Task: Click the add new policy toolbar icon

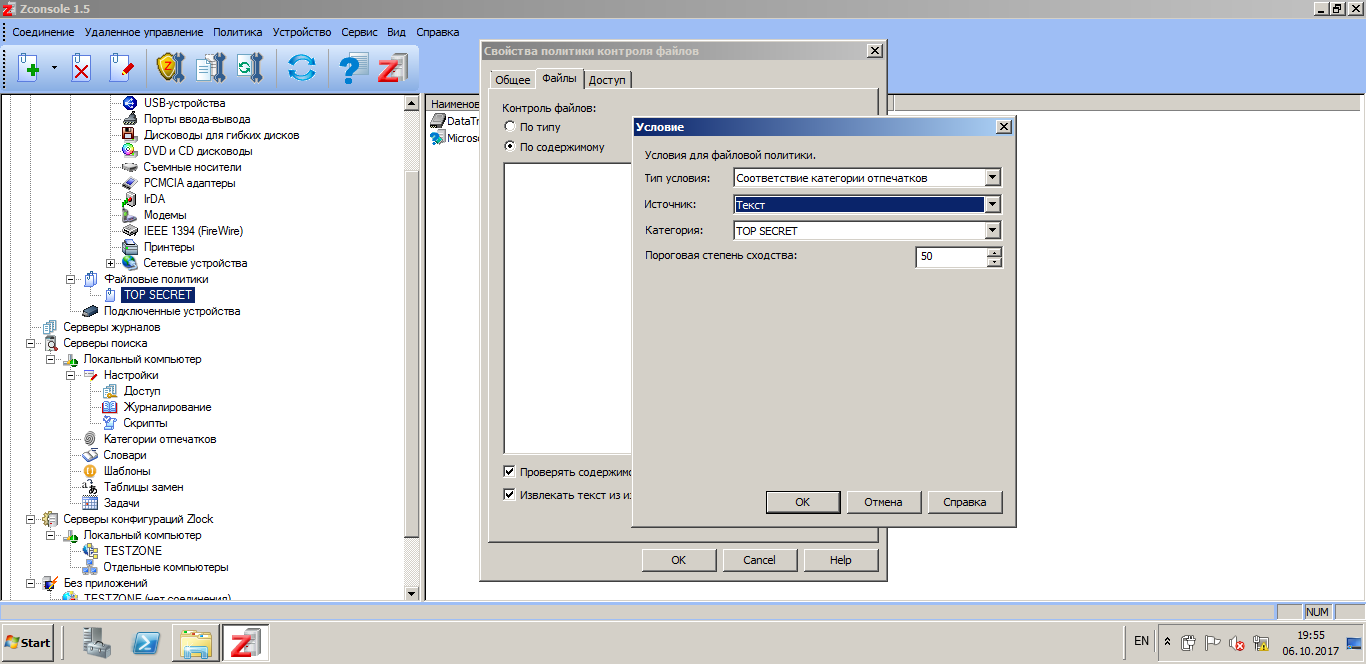Action: 29,68
